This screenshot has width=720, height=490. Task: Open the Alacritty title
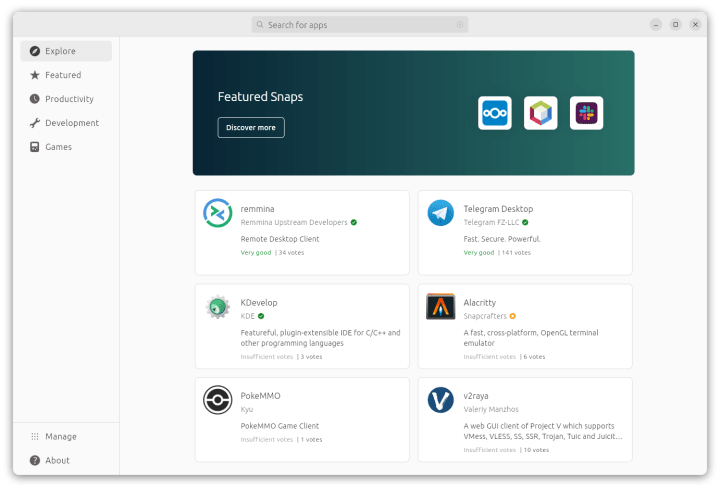(x=479, y=303)
